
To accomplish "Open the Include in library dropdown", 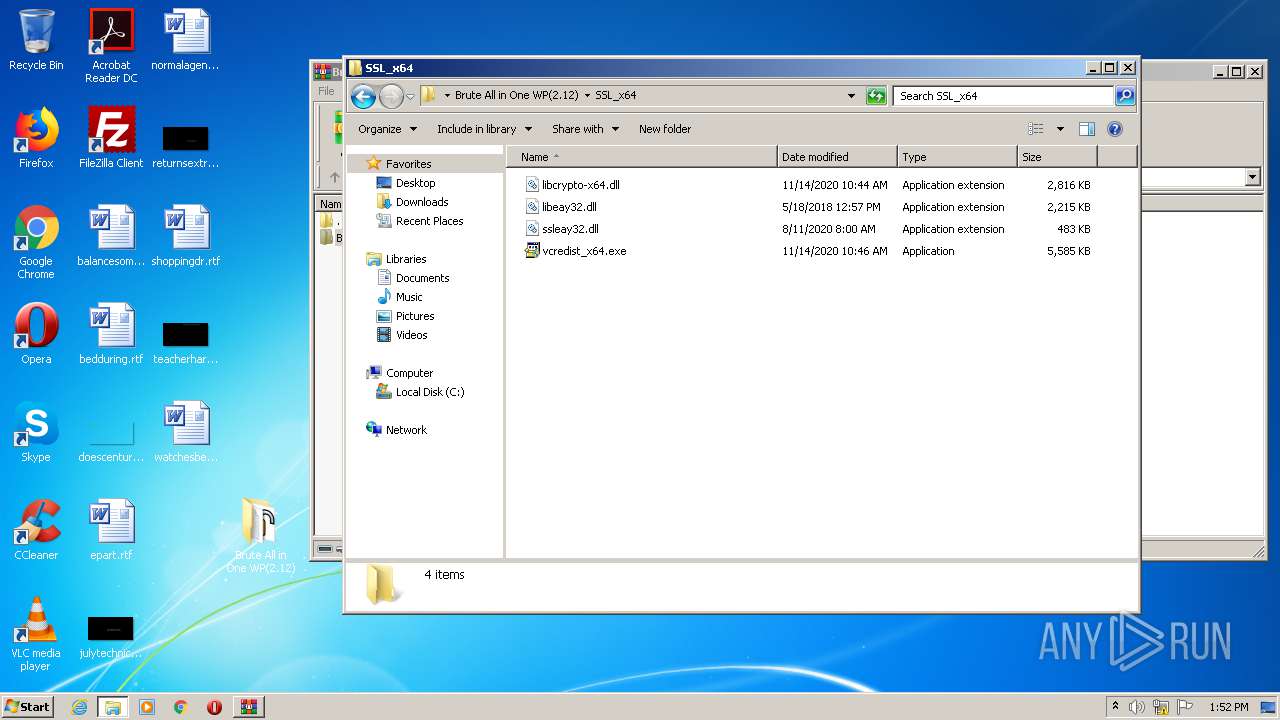I will point(484,129).
